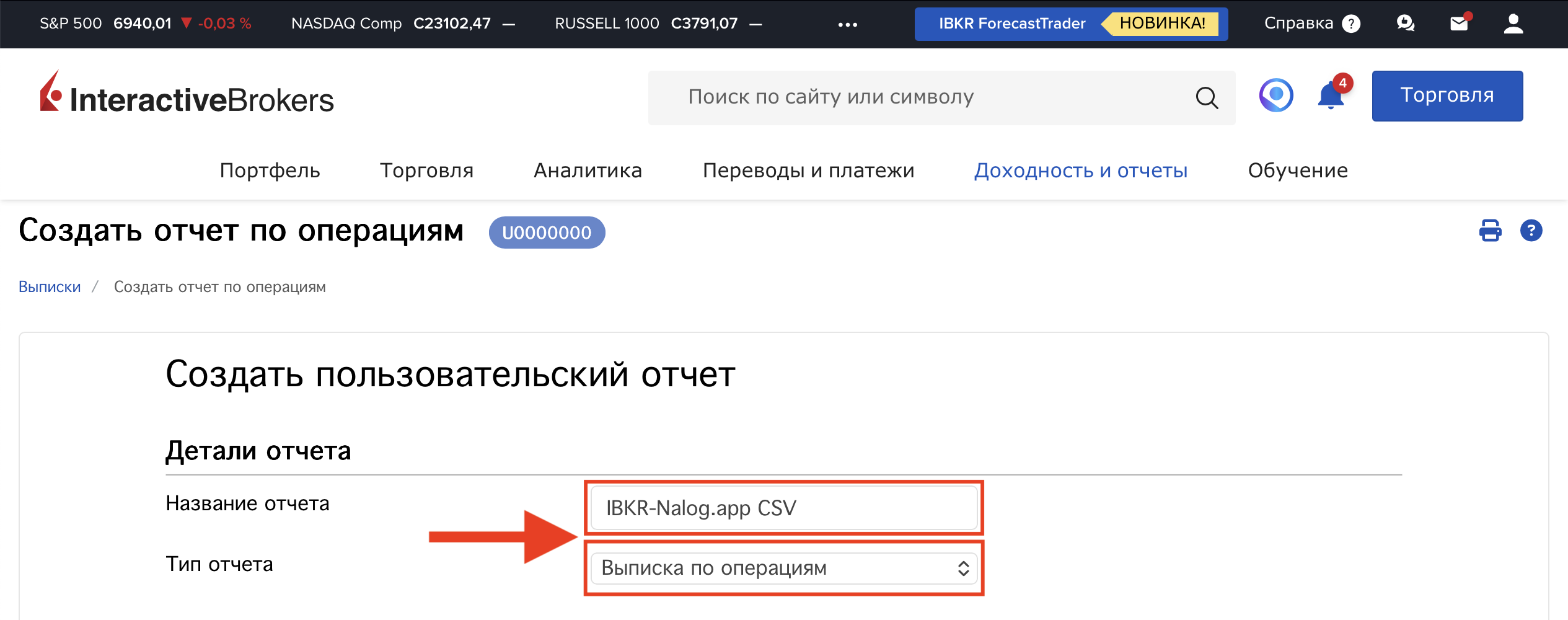Screen dimensions: 1568x620
Task: Click the Название отчета input field
Action: pos(784,508)
